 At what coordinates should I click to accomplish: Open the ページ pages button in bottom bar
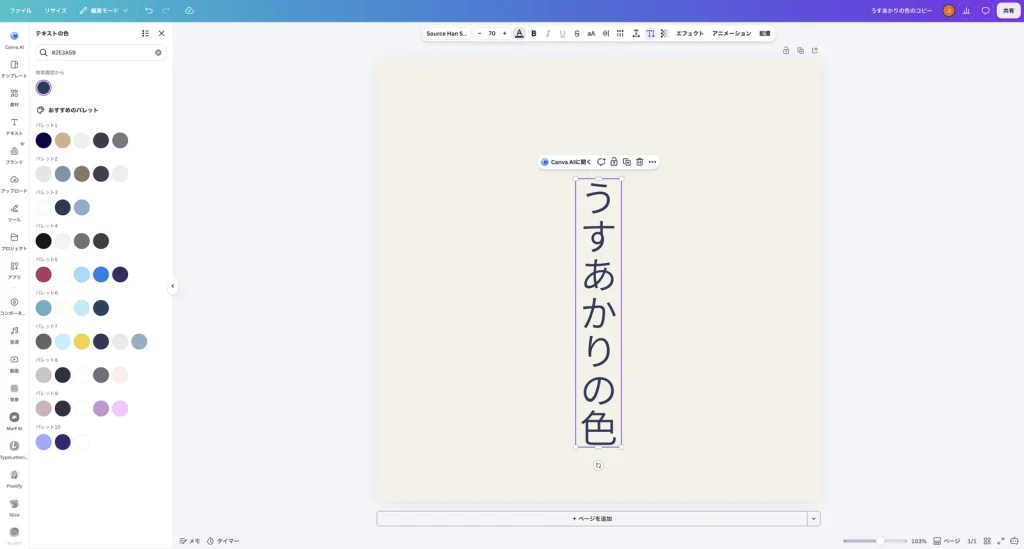tap(947, 541)
